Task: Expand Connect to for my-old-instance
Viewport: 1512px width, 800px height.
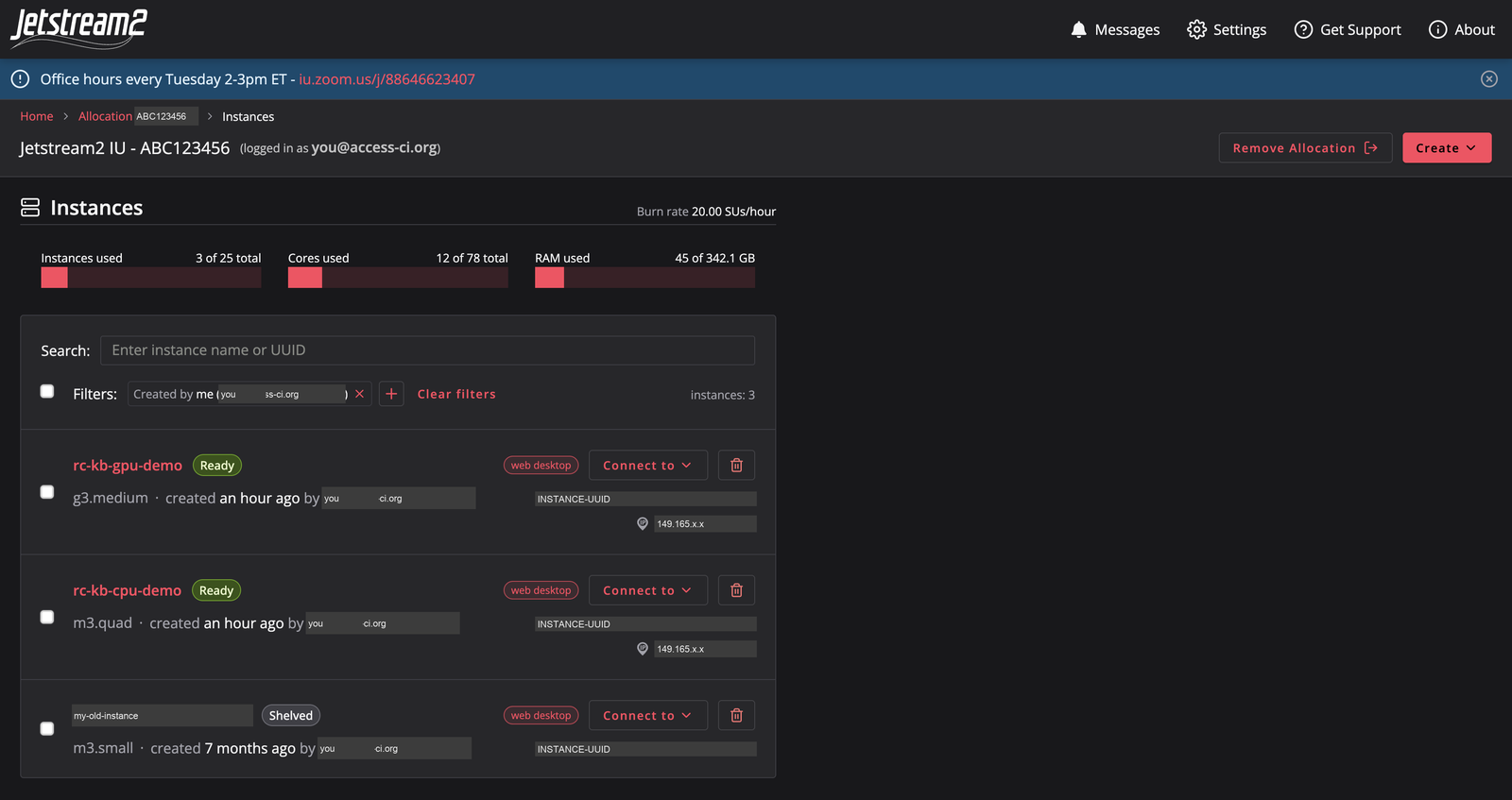Action: 648,716
